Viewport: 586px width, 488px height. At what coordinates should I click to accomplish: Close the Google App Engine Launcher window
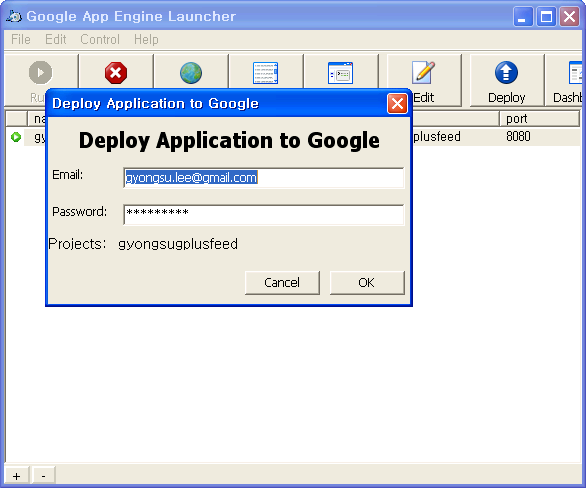[569, 16]
